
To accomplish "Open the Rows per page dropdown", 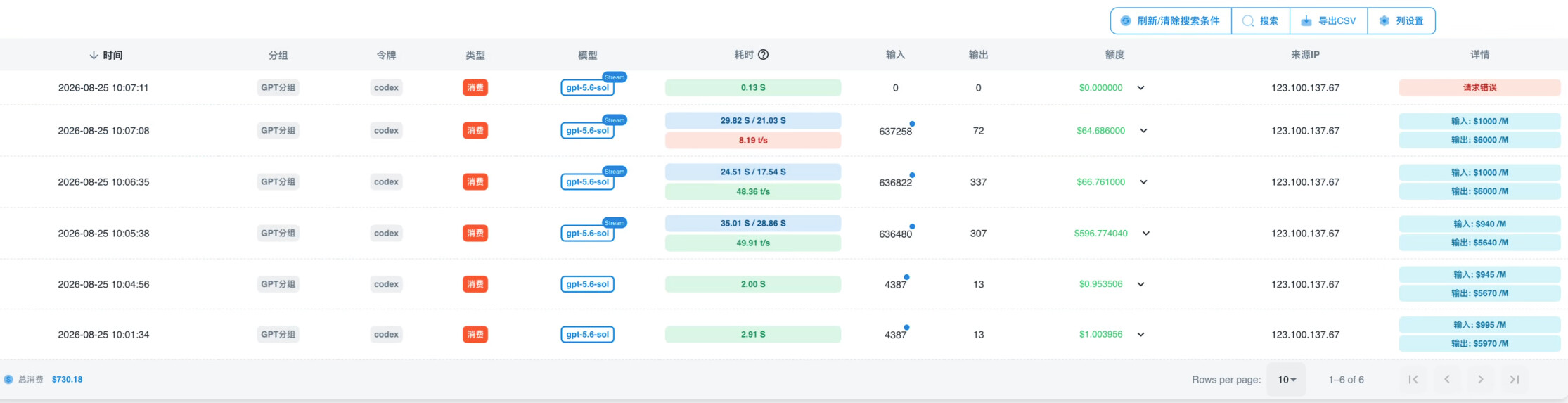I will 1286,380.
